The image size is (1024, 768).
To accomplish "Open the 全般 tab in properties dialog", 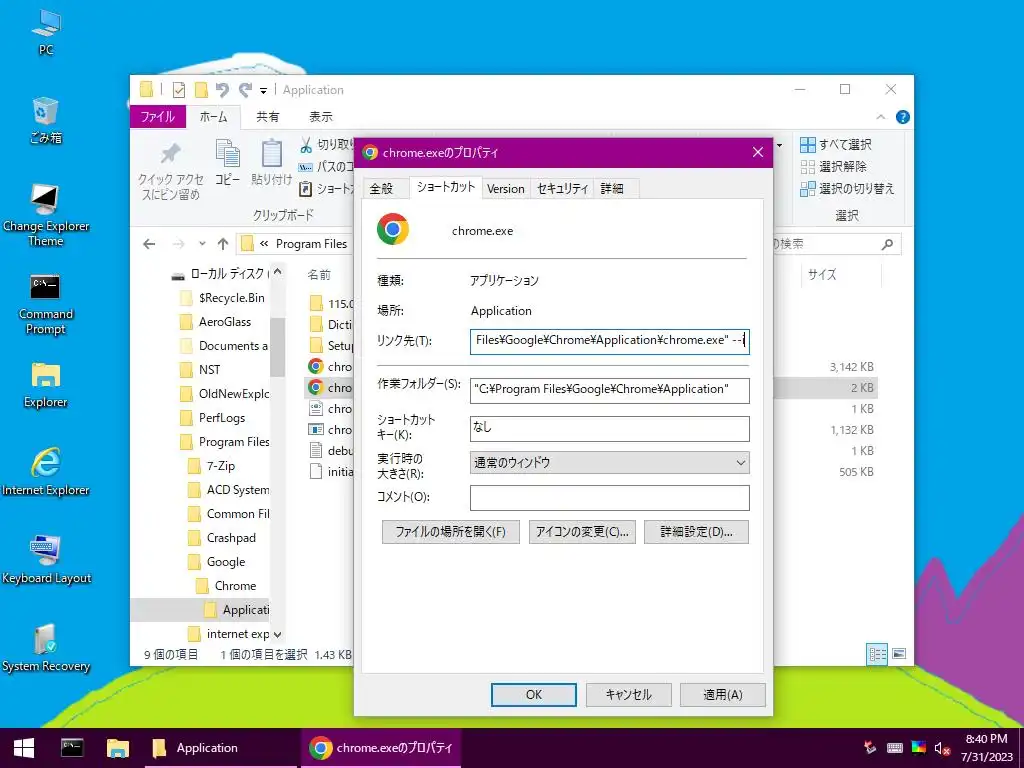I will click(381, 189).
